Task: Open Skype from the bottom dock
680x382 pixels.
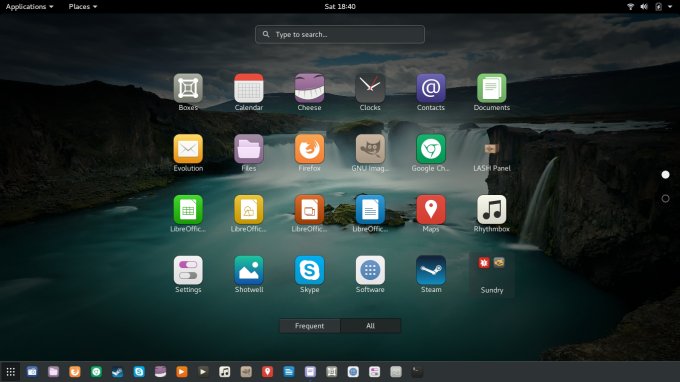Action: tap(139, 372)
